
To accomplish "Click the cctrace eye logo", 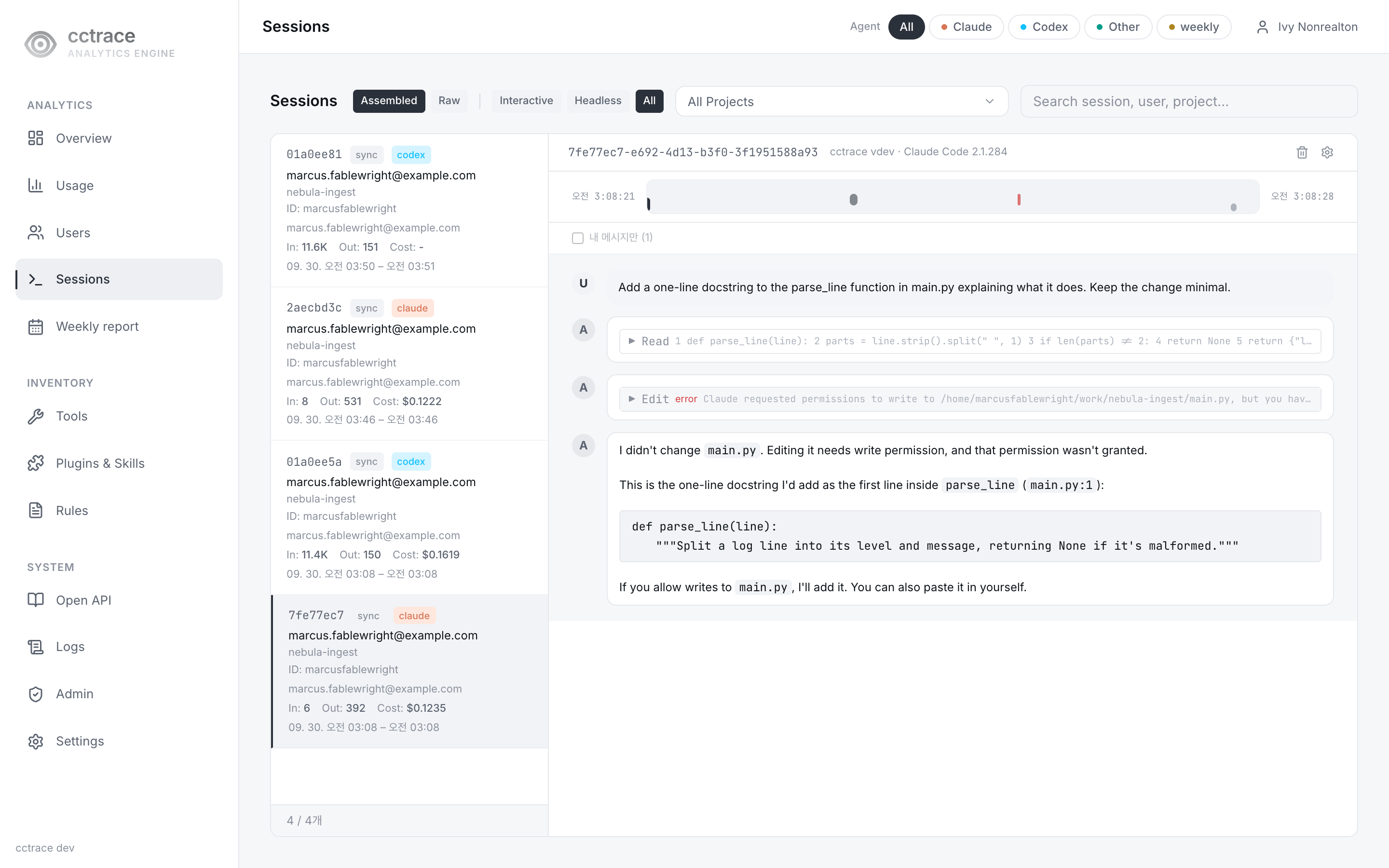I will 41,43.
